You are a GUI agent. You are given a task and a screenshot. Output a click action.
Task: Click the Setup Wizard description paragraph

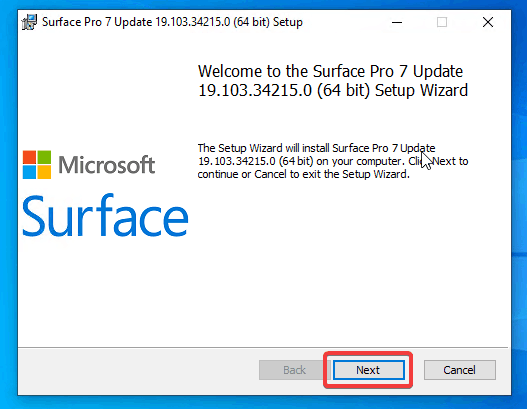(x=333, y=161)
